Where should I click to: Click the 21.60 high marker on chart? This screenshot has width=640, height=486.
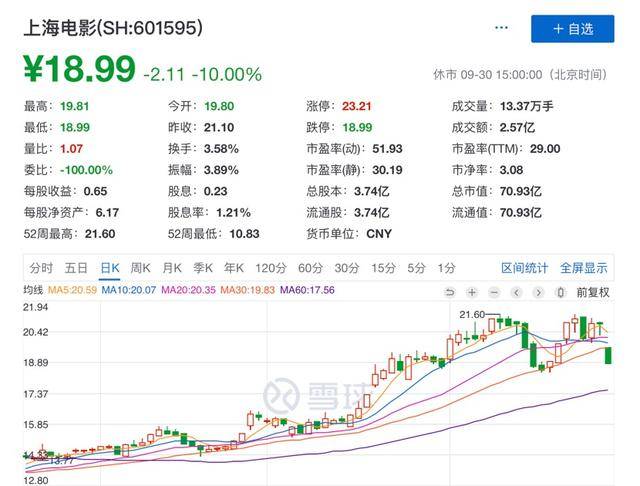pyautogui.click(x=472, y=315)
